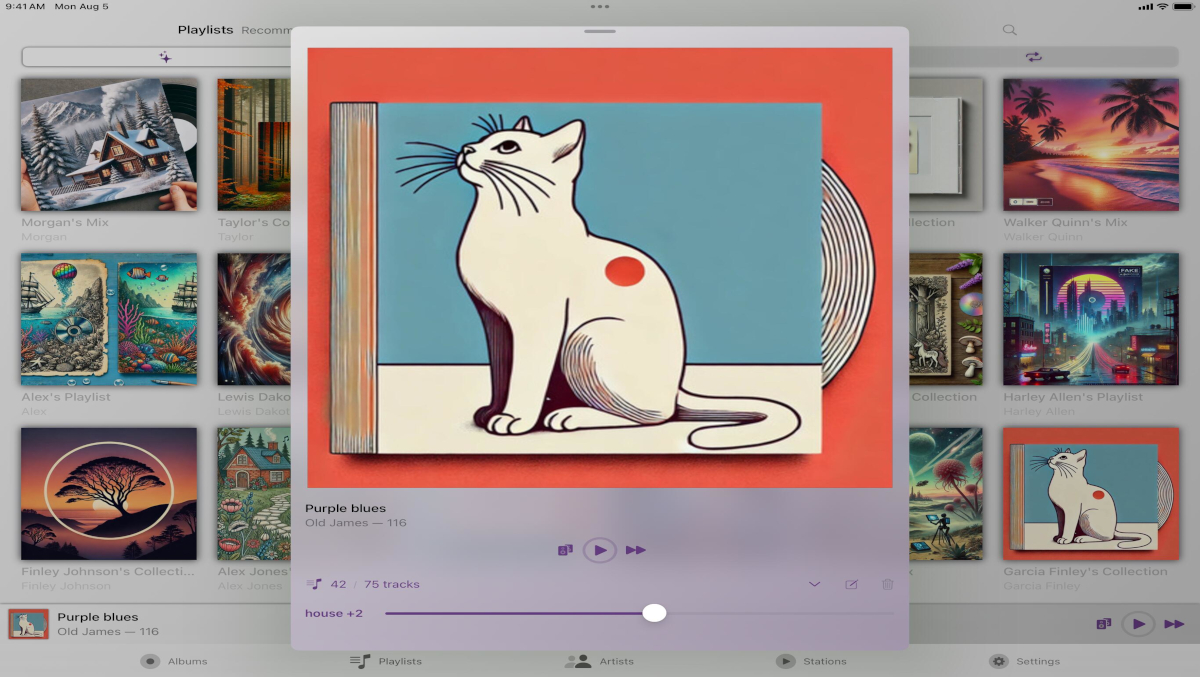Open the edit pencil icon in the popup

tap(851, 584)
